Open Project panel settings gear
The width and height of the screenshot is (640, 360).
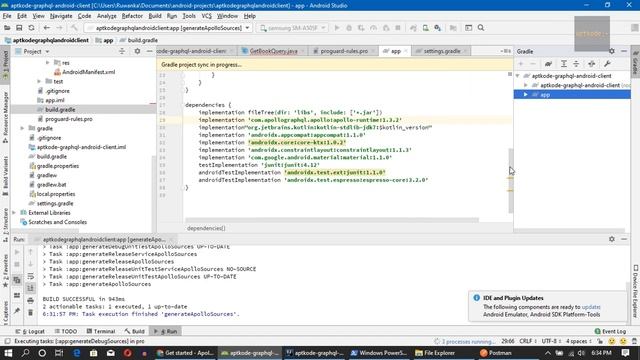coord(137,51)
